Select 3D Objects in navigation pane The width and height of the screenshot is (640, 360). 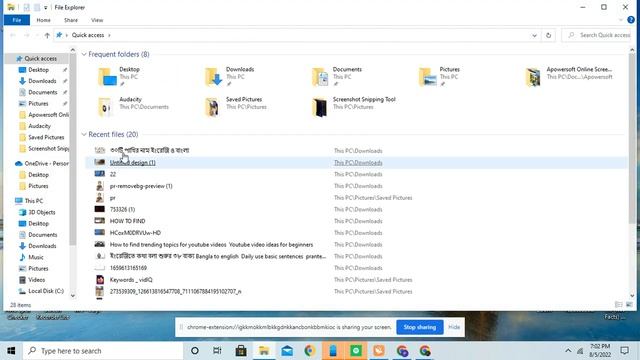point(38,212)
